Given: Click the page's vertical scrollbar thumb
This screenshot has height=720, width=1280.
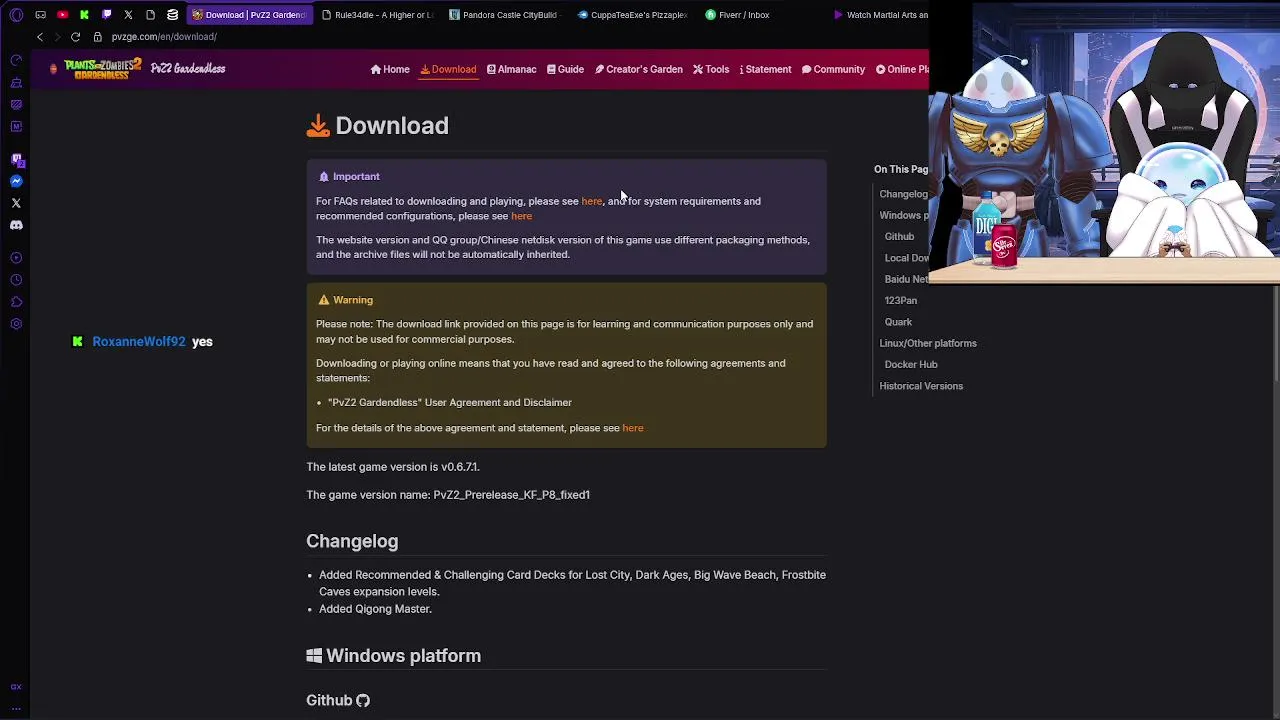Looking at the screenshot, I should (x=1276, y=333).
